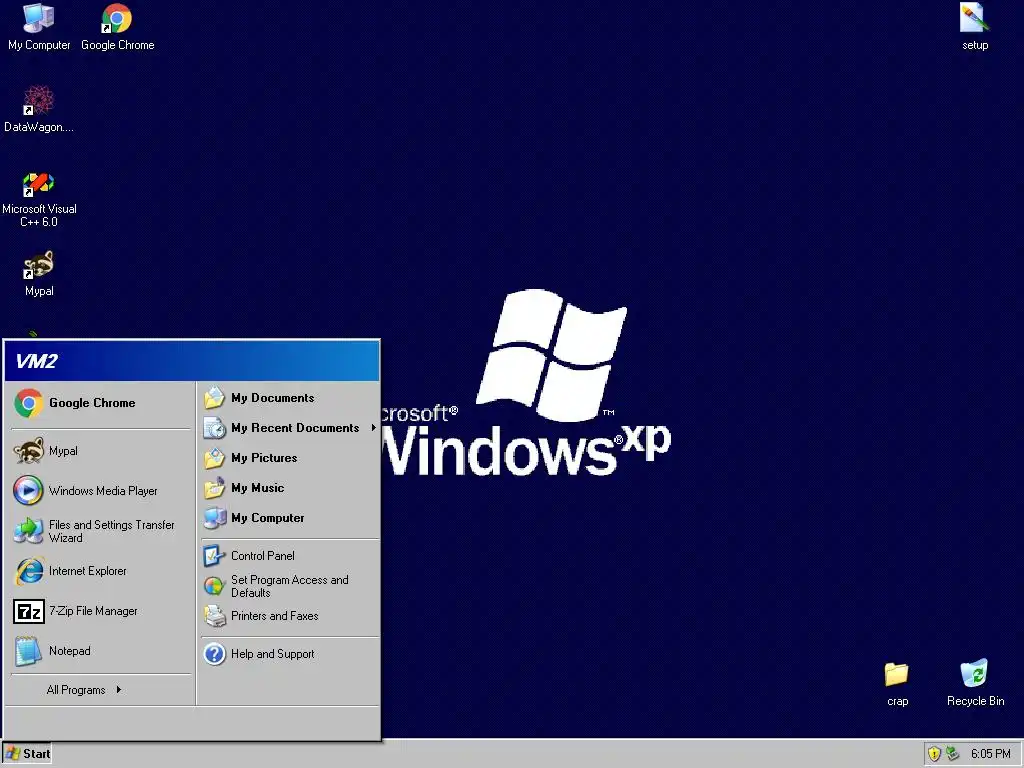Open My Computer label from Start menu
Viewport: 1024px width, 768px height.
point(268,518)
